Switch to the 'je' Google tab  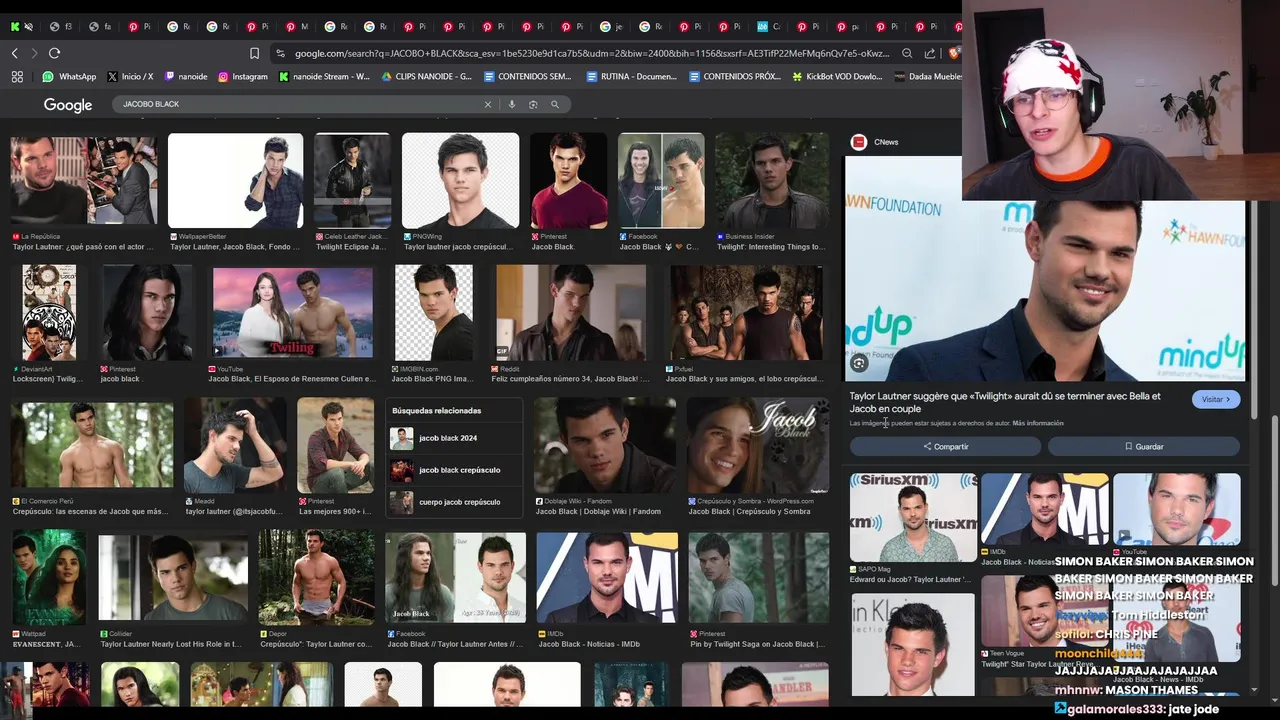click(x=612, y=26)
